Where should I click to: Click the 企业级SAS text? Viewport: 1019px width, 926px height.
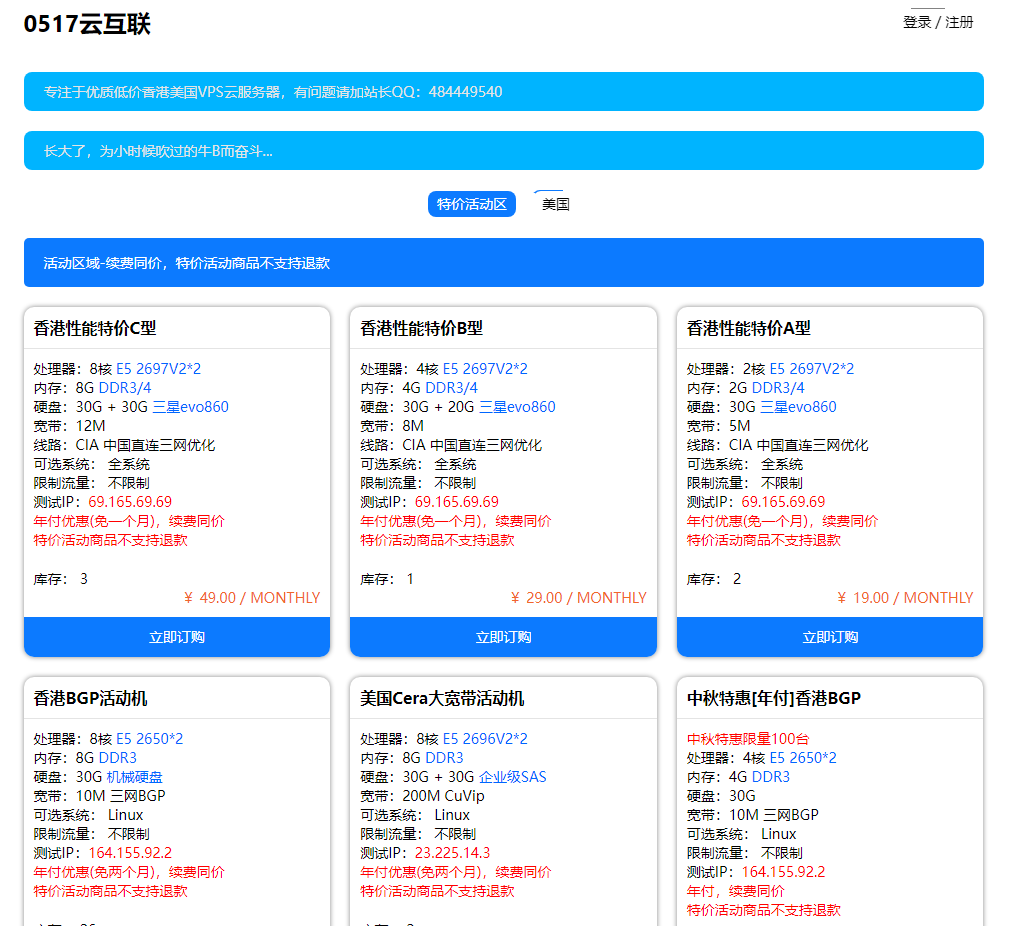513,777
